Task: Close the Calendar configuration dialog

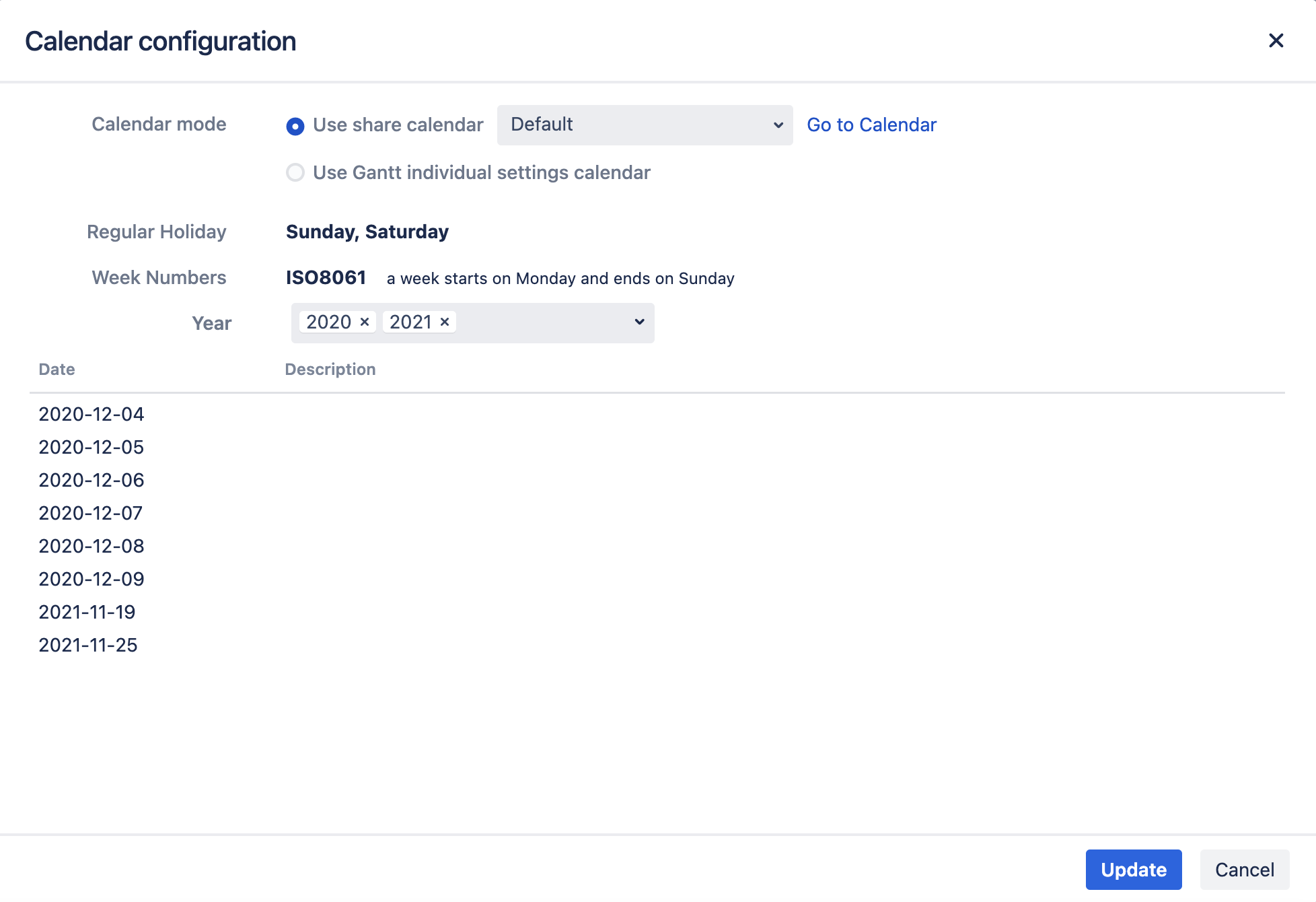Action: point(1276,41)
